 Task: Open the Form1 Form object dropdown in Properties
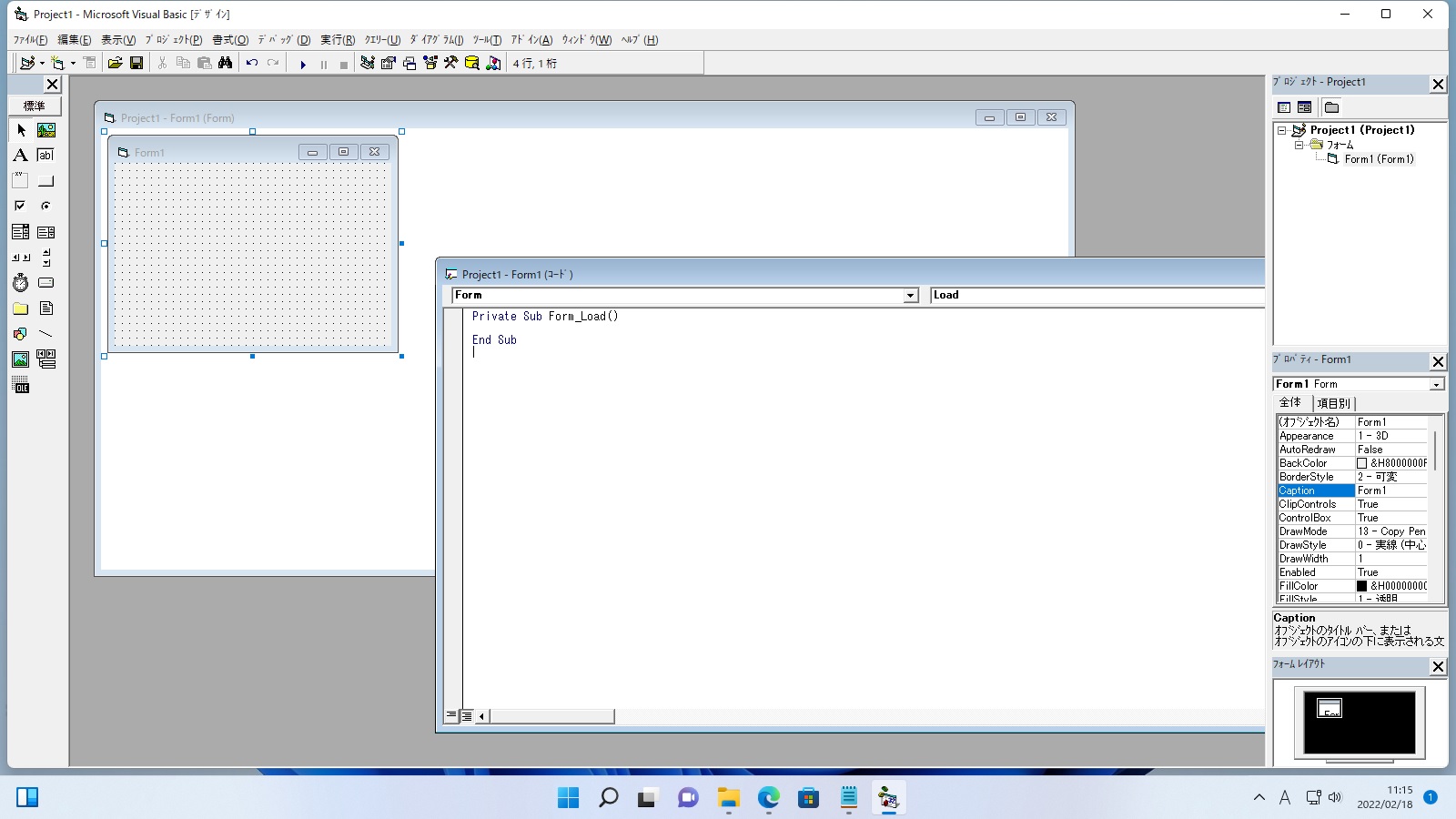tap(1436, 384)
